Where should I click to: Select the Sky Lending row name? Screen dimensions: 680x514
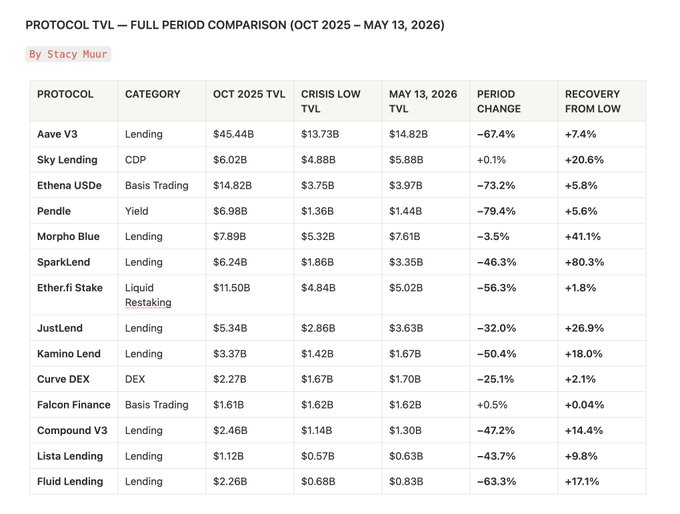click(67, 160)
